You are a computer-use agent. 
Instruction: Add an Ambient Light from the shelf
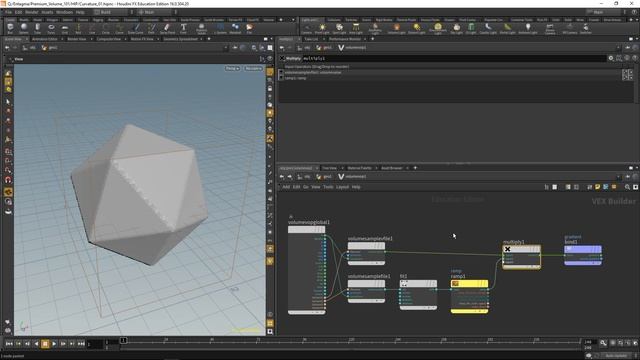click(x=528, y=29)
